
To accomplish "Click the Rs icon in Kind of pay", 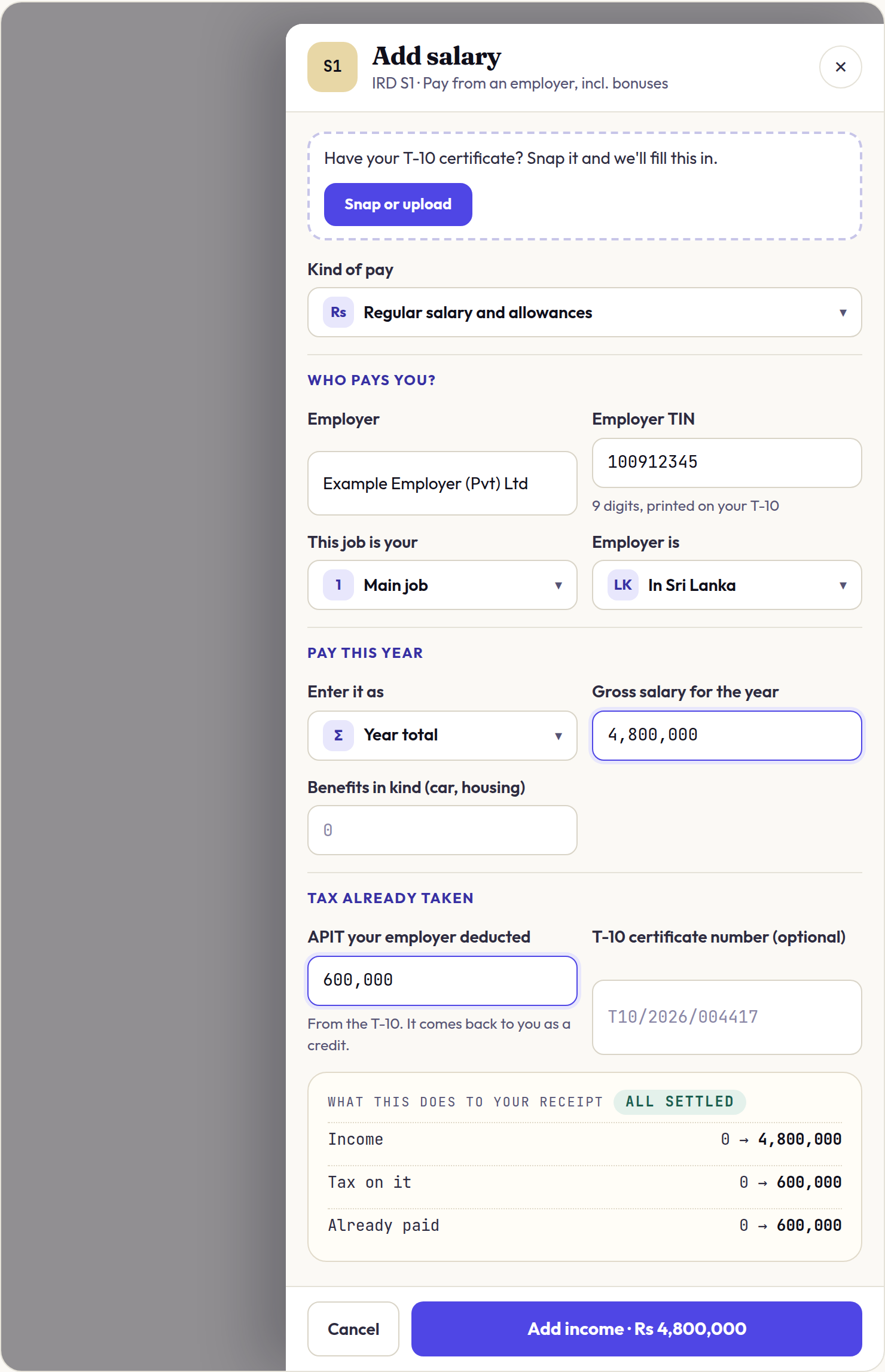I will click(338, 312).
